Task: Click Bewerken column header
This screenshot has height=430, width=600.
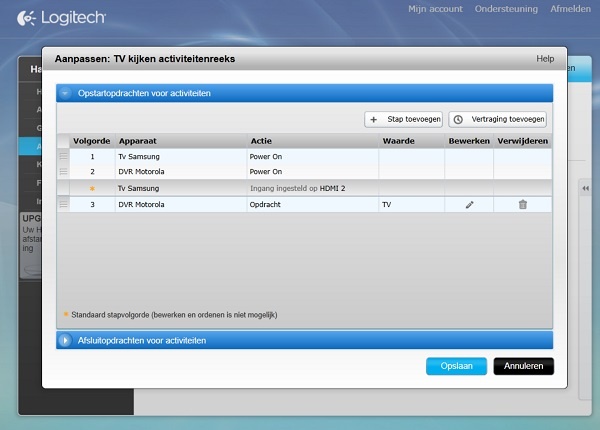Action: click(x=469, y=141)
